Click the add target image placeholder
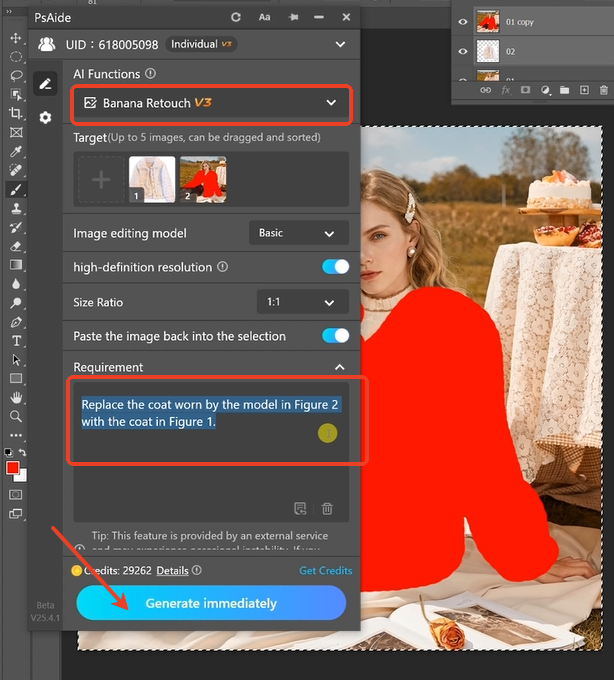Screen dimensions: 614x680 pyautogui.click(x=100, y=180)
